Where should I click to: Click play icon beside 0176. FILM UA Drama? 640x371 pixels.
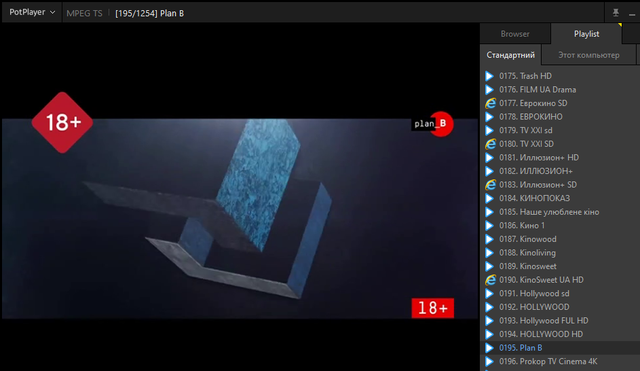click(x=489, y=90)
